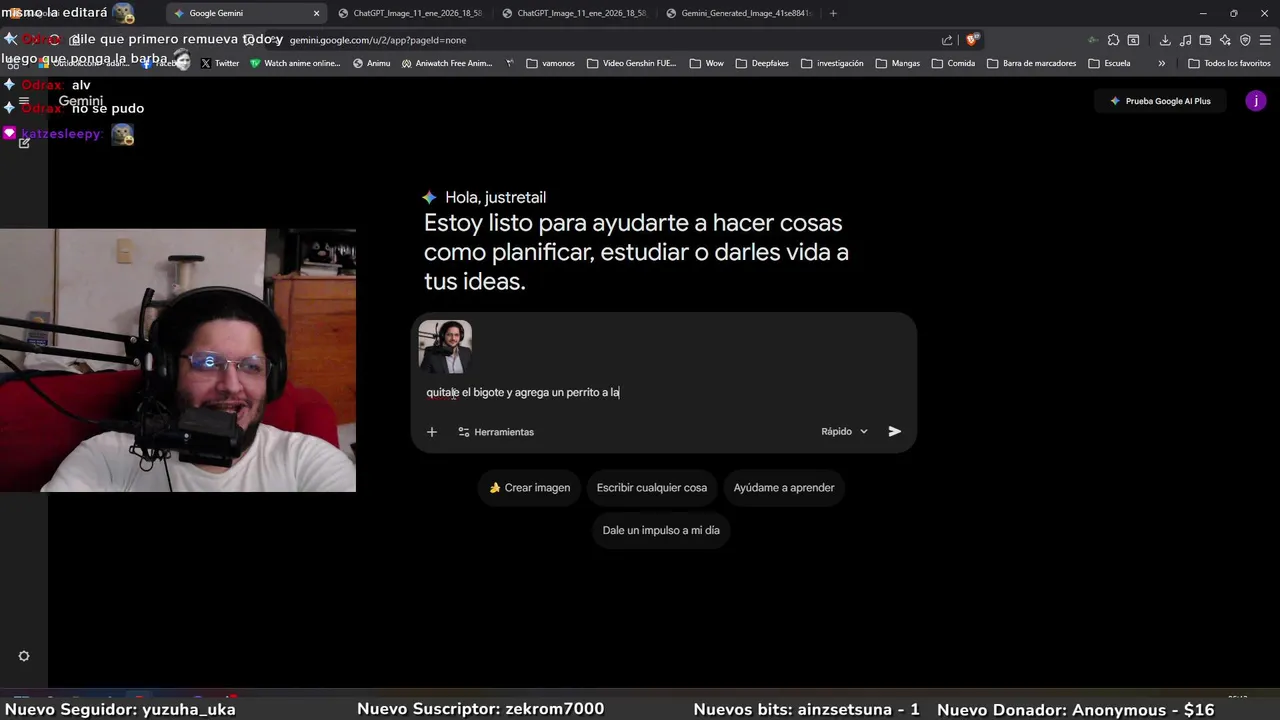Open Gemini settings gear in sidebar
Viewport: 1280px width, 720px height.
coord(24,656)
